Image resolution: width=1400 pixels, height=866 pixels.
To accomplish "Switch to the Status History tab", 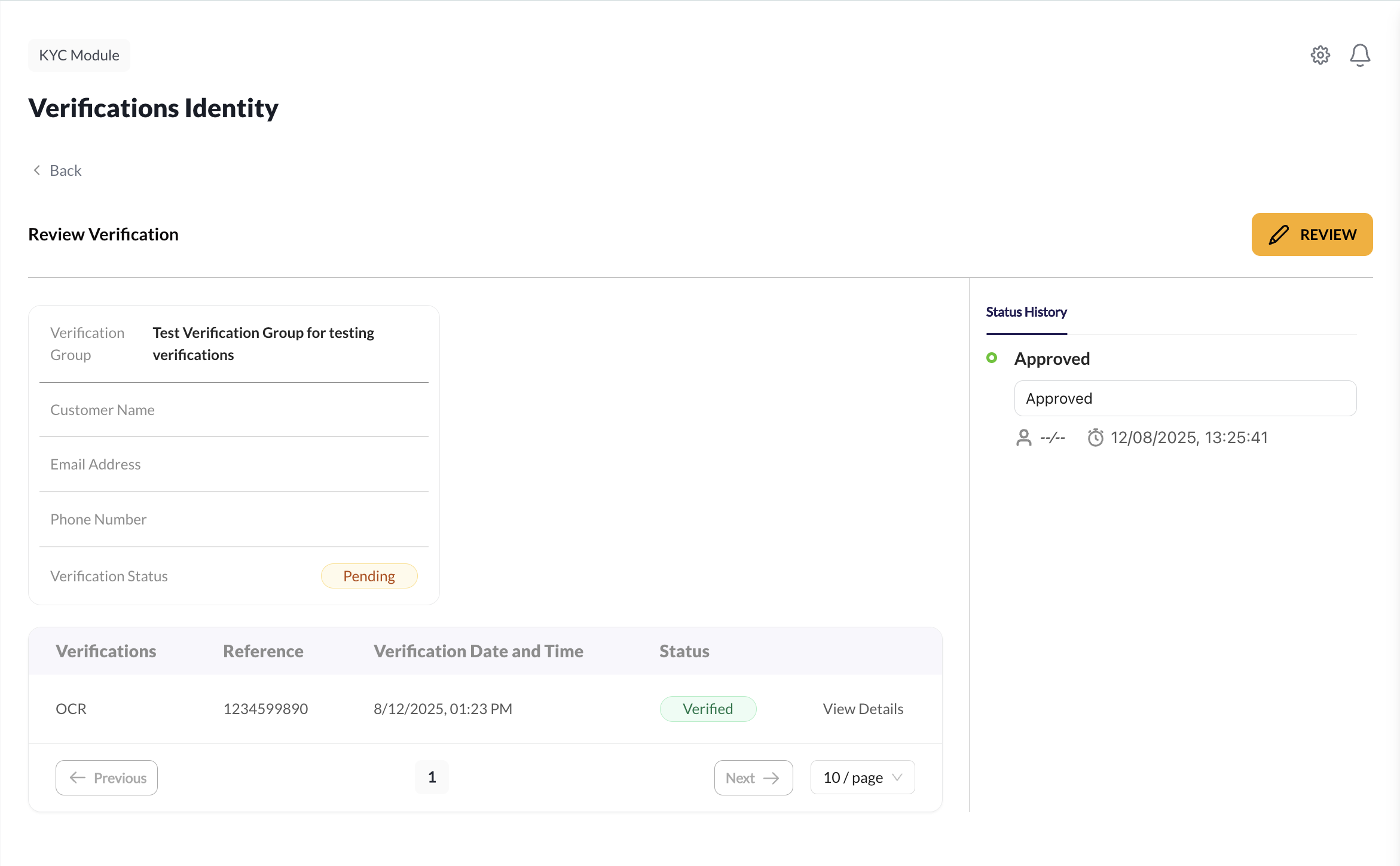I will (1026, 312).
